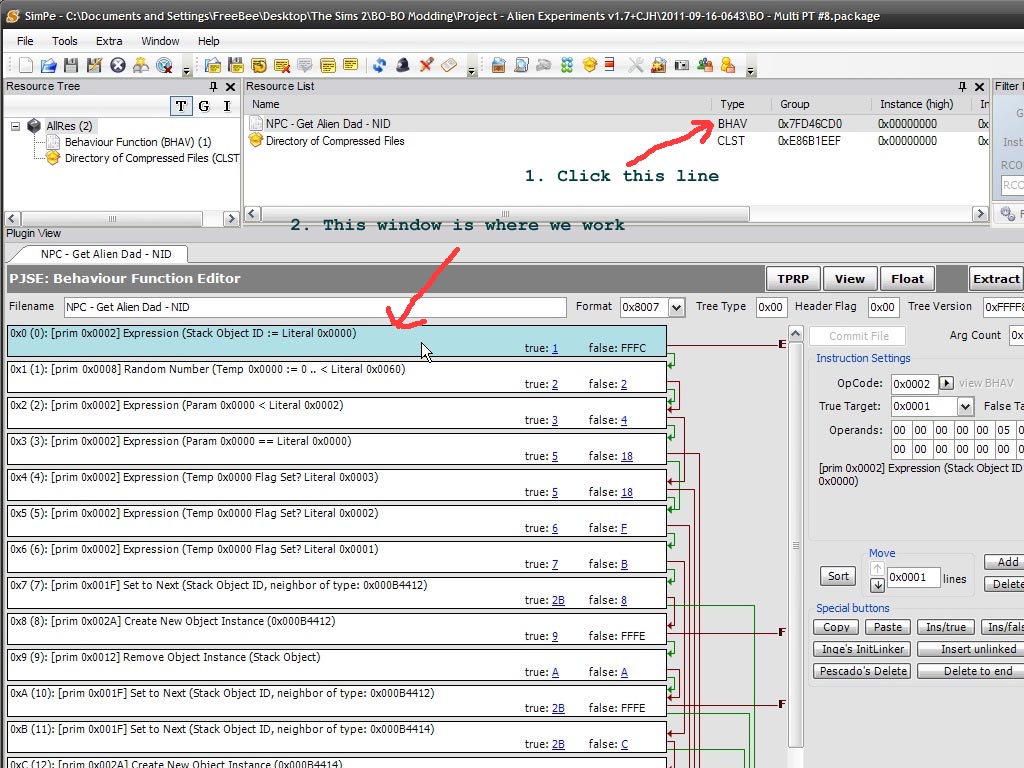The image size is (1024, 768).
Task: Click the Save package floppy disk icon
Action: point(71,66)
